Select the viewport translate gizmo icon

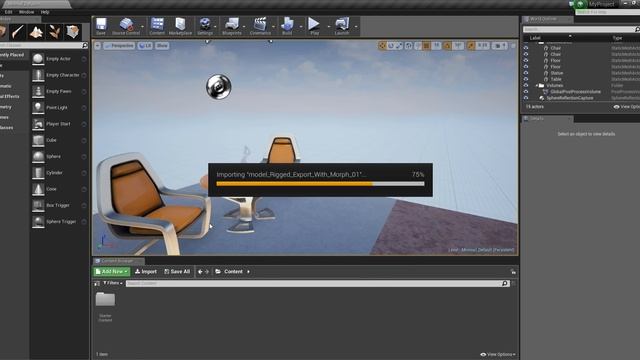(382, 46)
